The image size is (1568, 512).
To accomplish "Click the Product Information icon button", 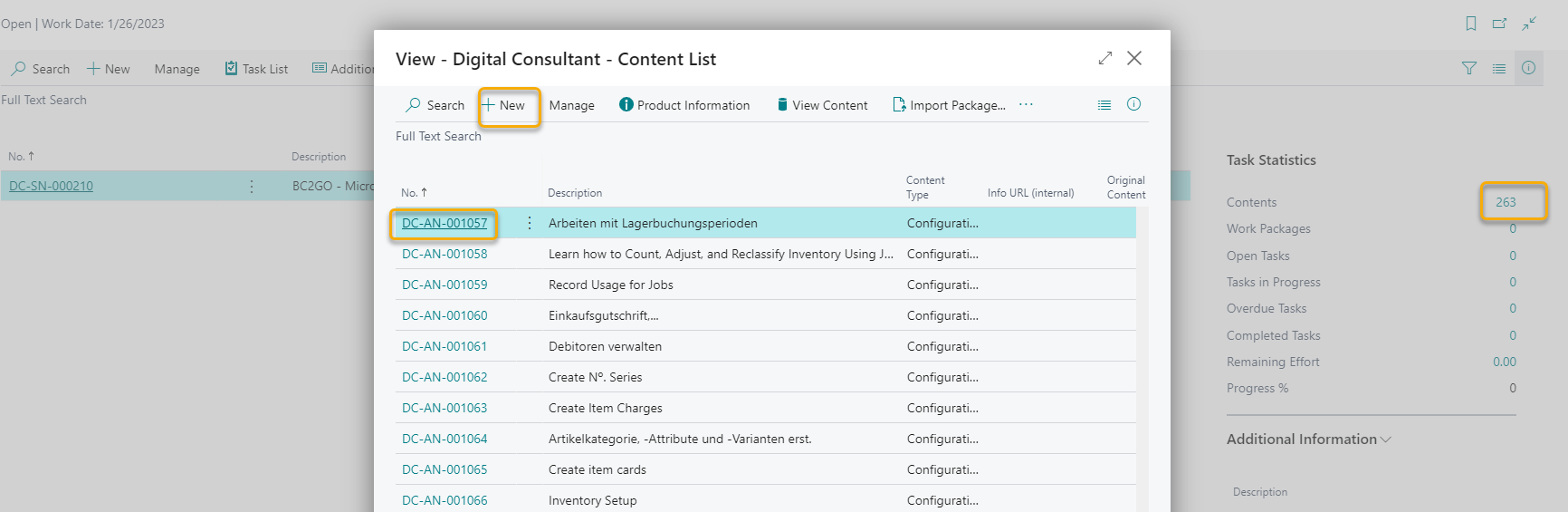I will 626,105.
